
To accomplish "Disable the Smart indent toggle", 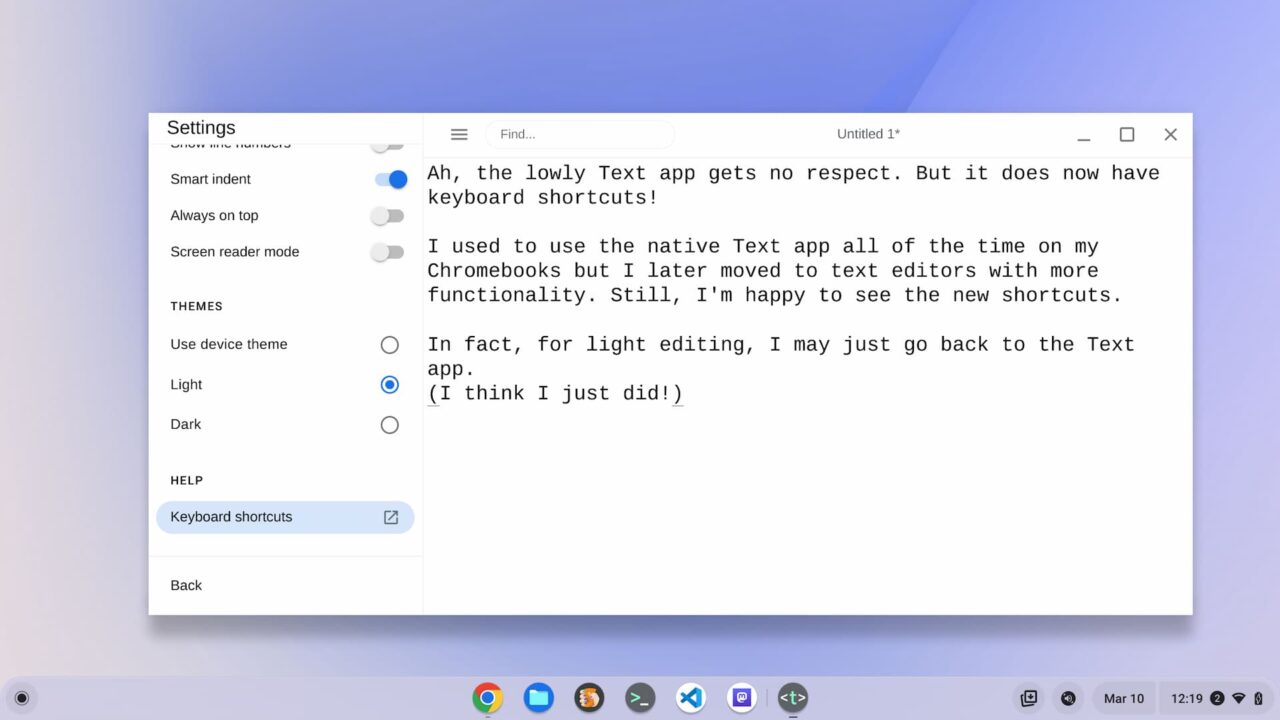I will click(390, 179).
